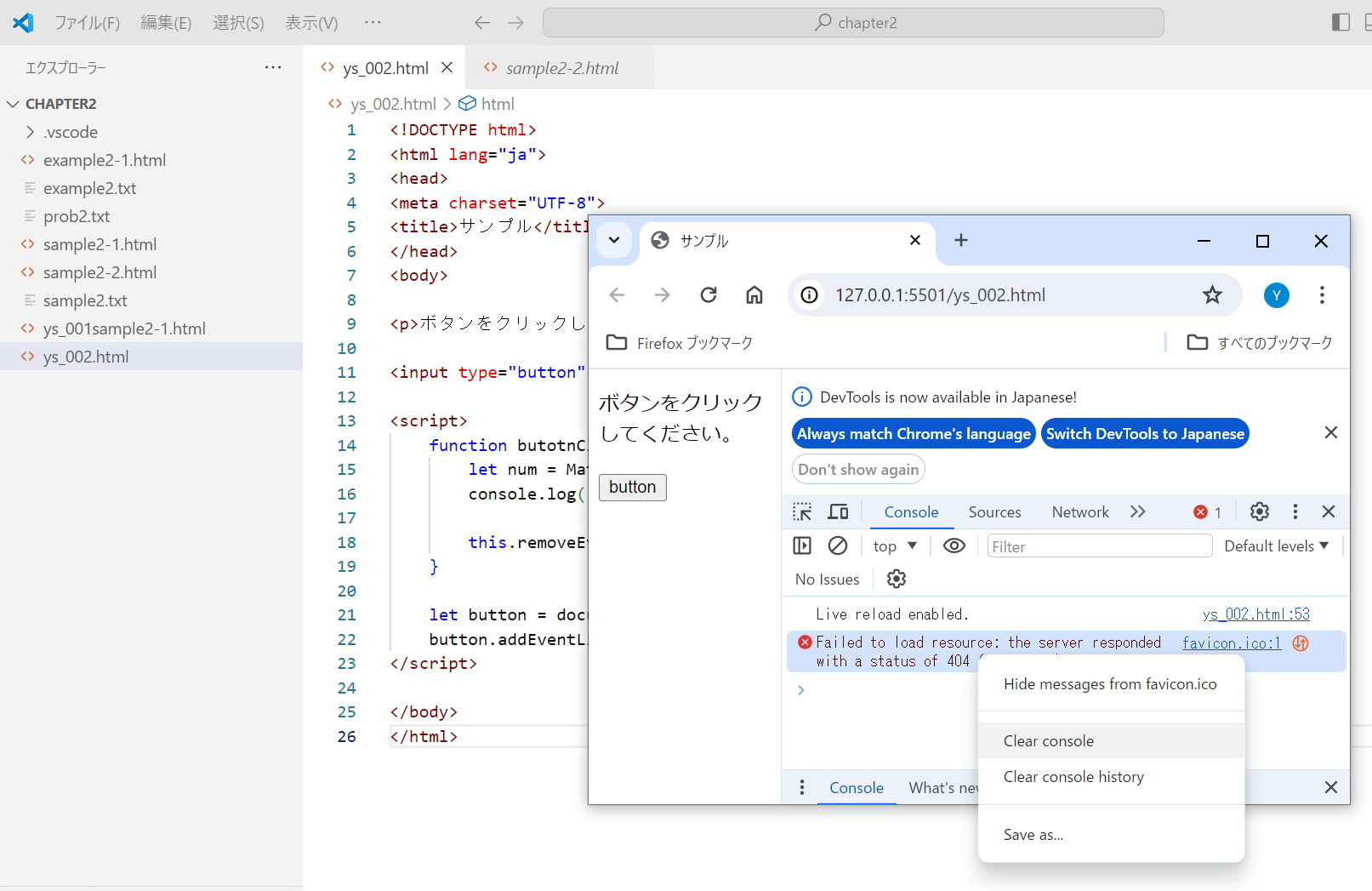The height and width of the screenshot is (891, 1372).
Task: Open DevTools settings gear in tab bar
Action: pyautogui.click(x=1260, y=511)
